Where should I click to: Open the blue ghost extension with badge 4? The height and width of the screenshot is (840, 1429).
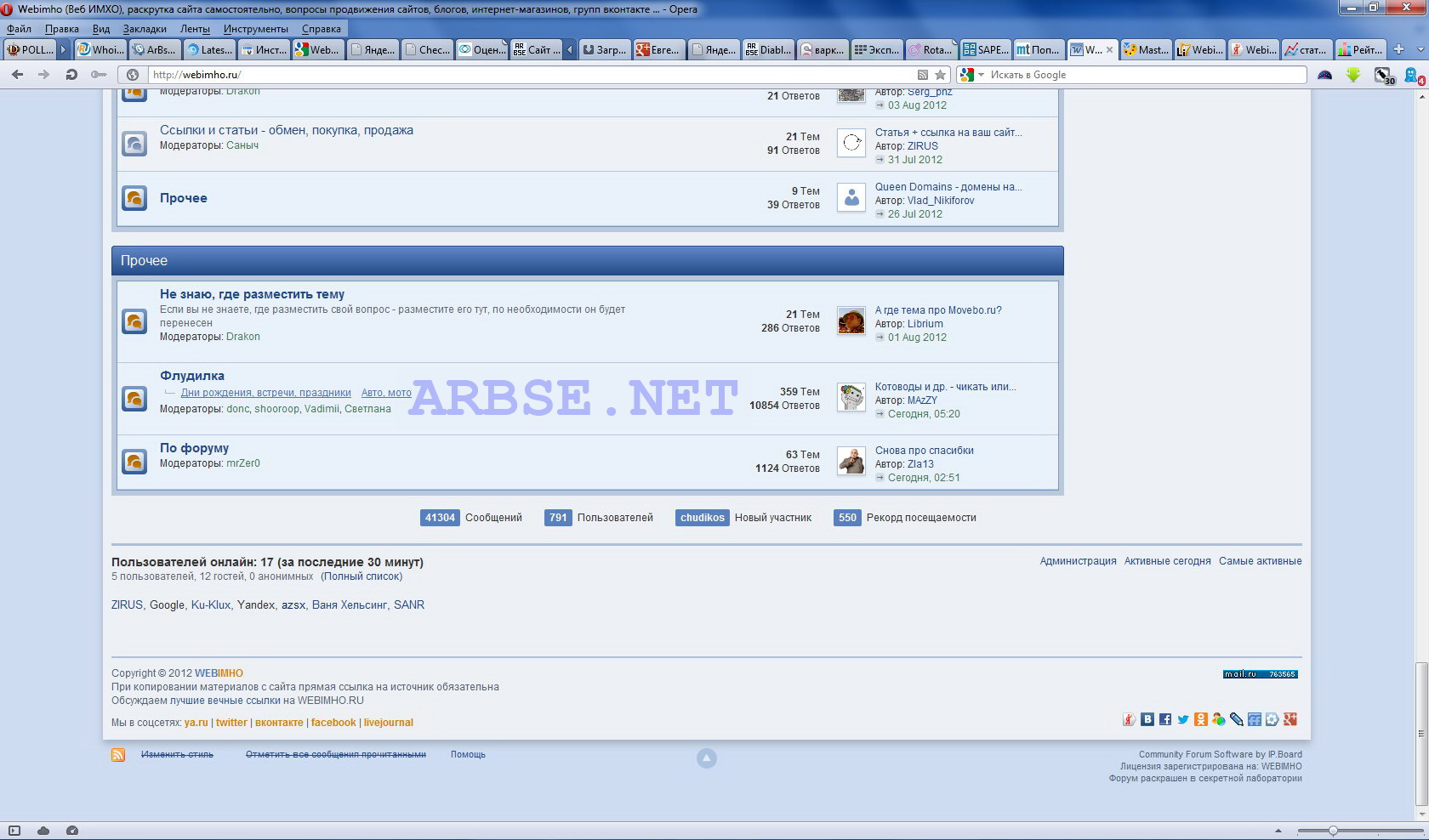1414,76
